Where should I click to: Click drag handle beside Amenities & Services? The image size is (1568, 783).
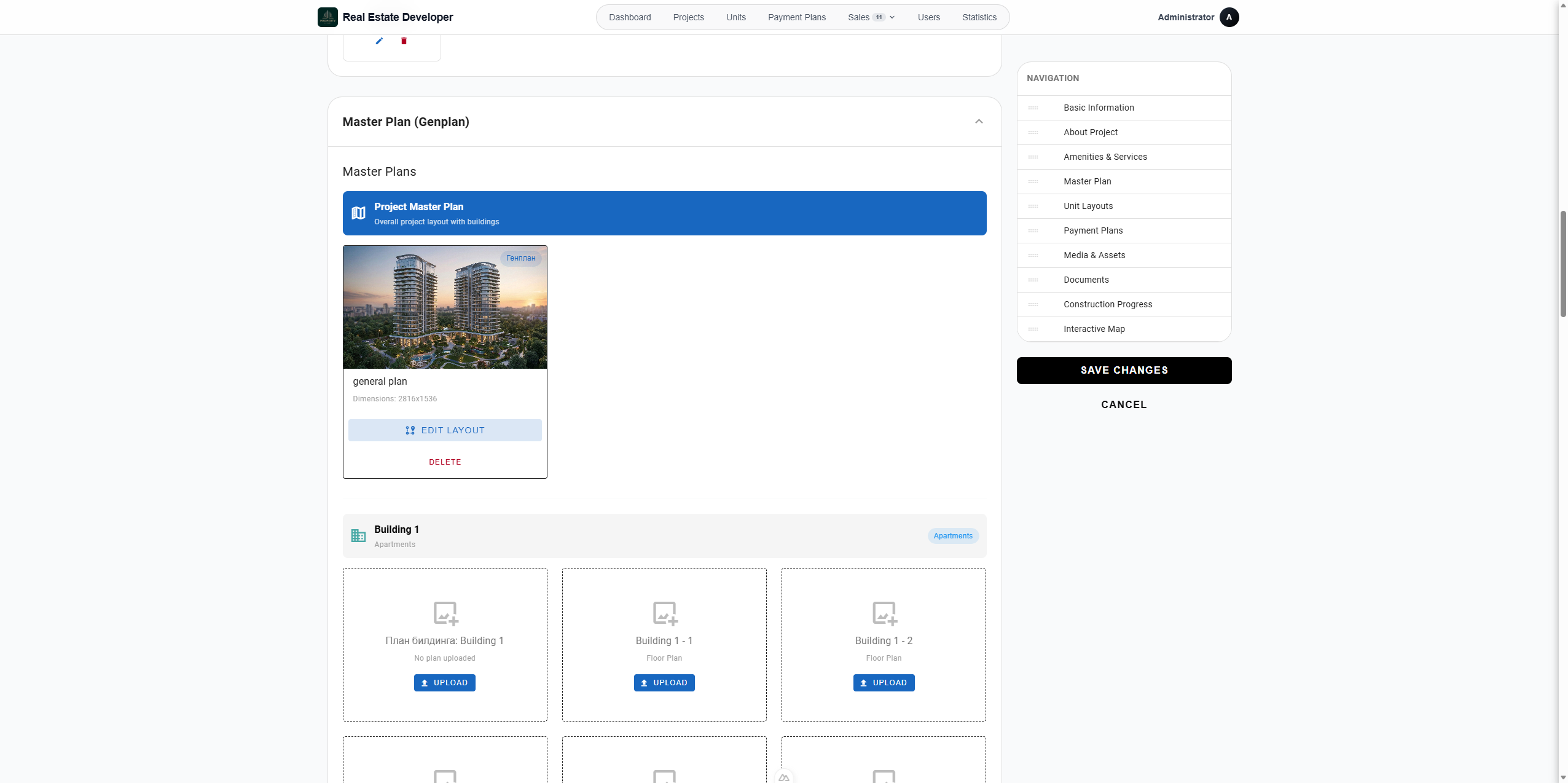coord(1033,157)
